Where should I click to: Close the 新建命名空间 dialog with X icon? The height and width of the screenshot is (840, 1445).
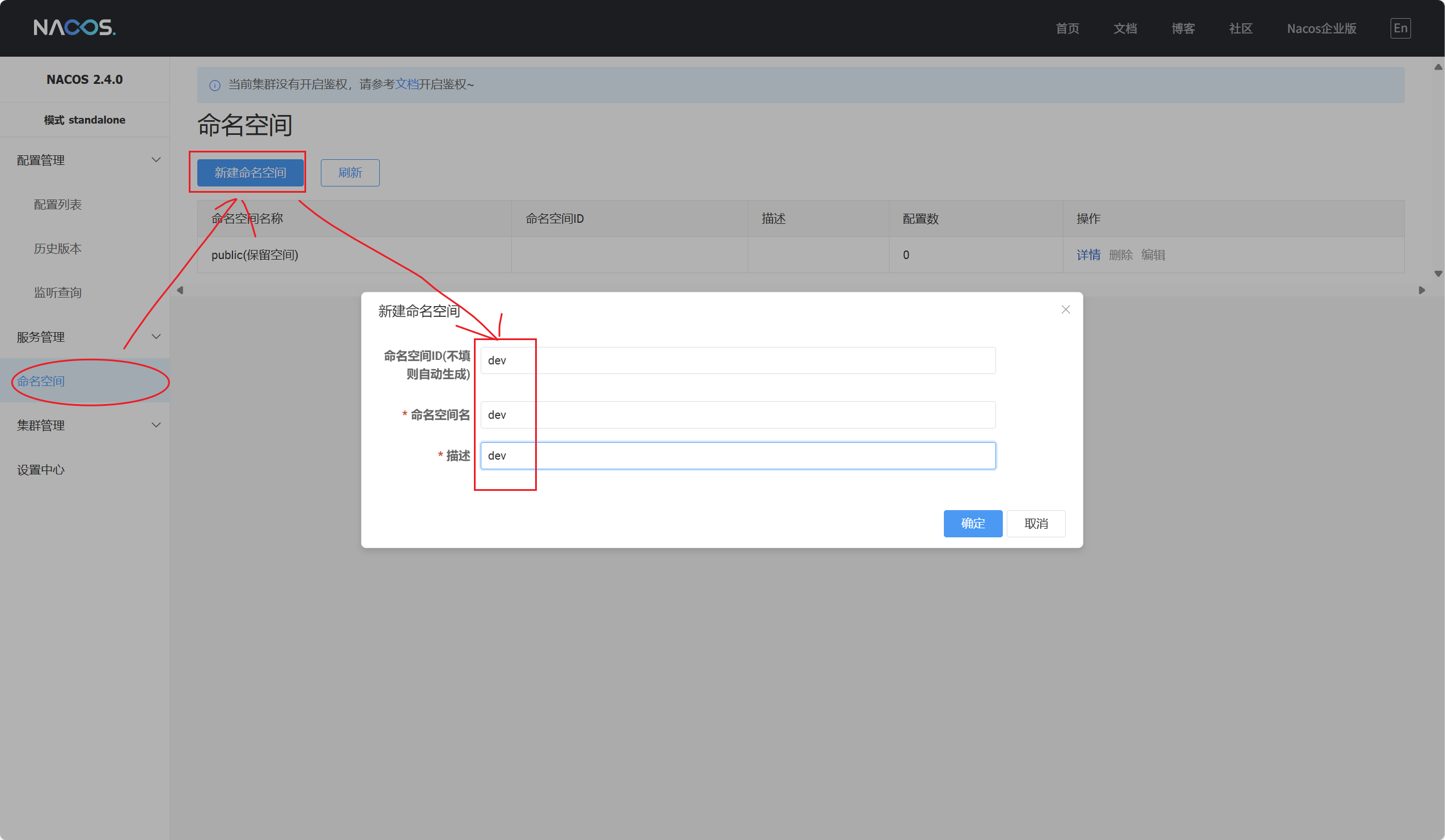coord(1065,309)
